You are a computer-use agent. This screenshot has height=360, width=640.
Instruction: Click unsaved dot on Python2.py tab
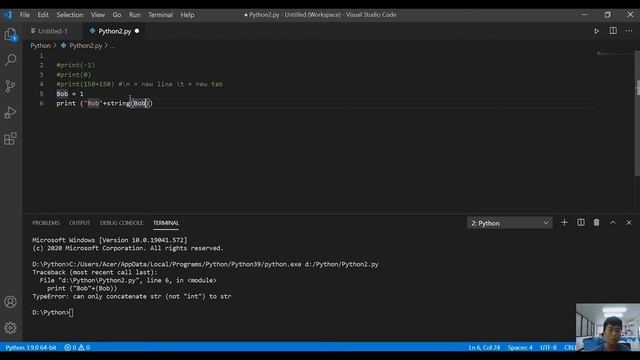137,31
